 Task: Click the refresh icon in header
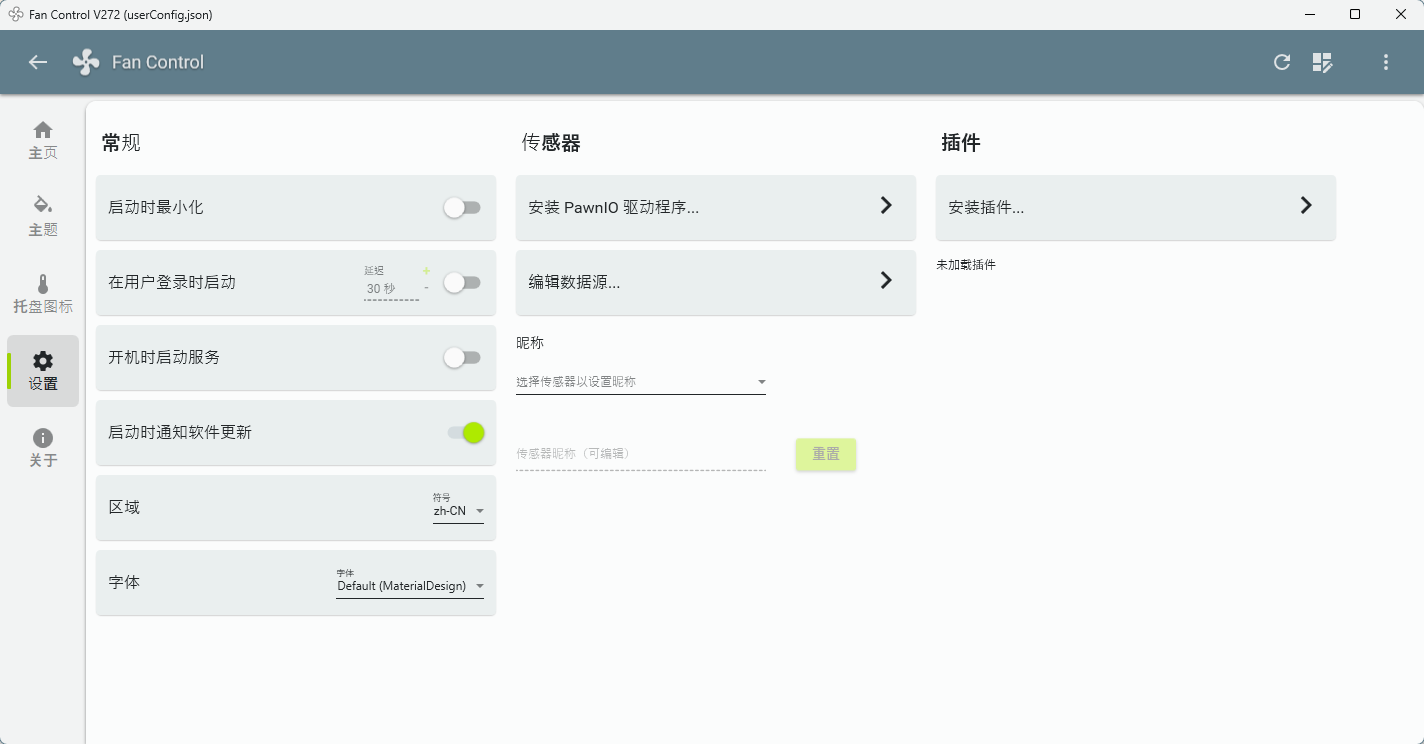pos(1282,62)
